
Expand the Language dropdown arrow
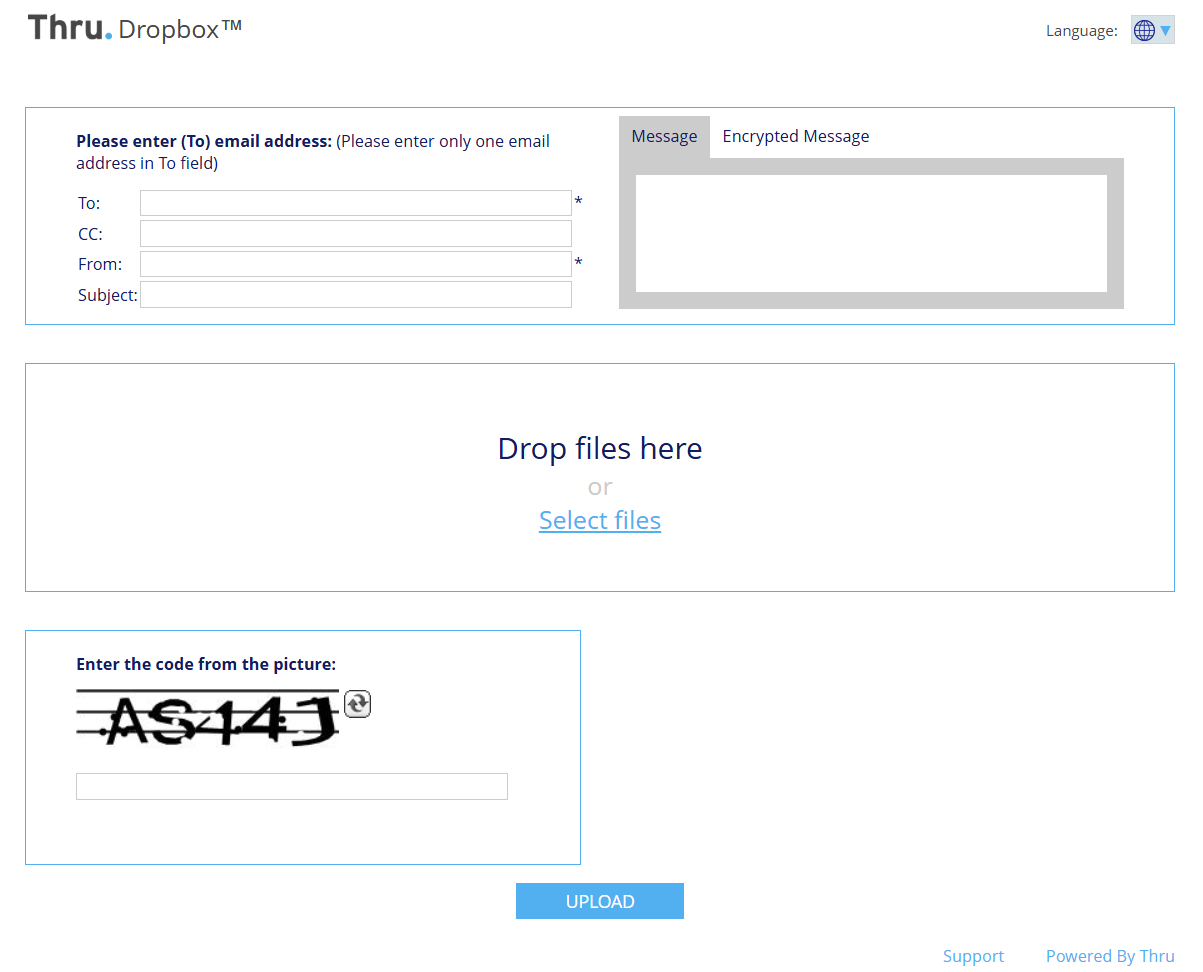pos(1166,31)
